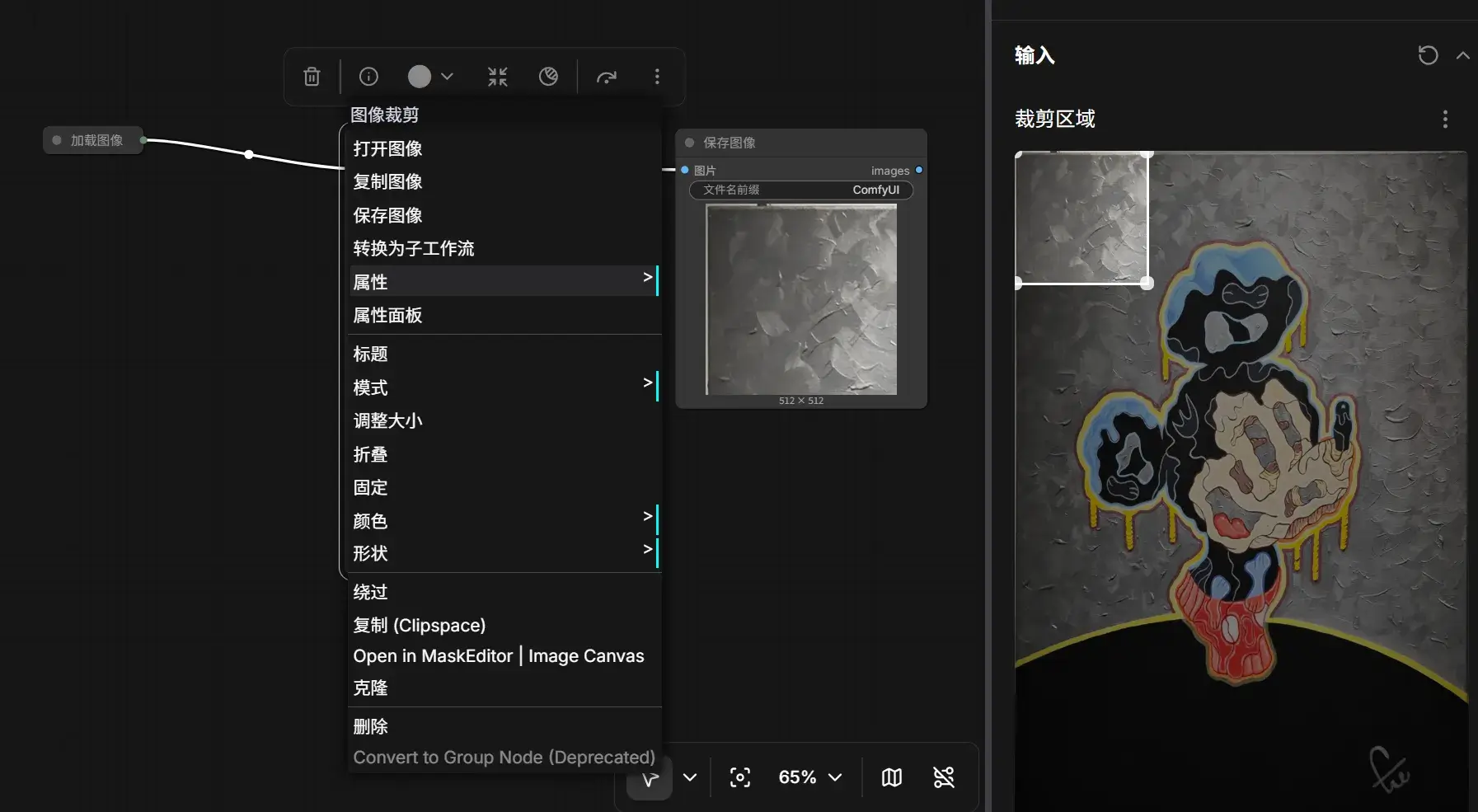Click the crop box bottom-right handle

1147,283
